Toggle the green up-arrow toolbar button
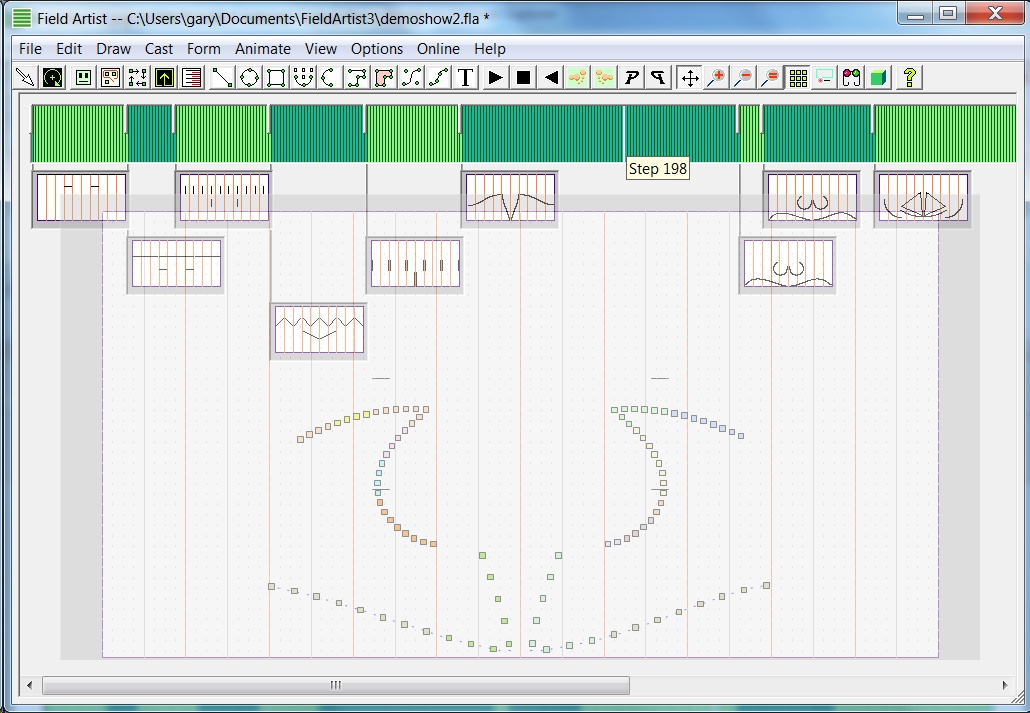This screenshot has width=1030, height=713. tap(165, 77)
